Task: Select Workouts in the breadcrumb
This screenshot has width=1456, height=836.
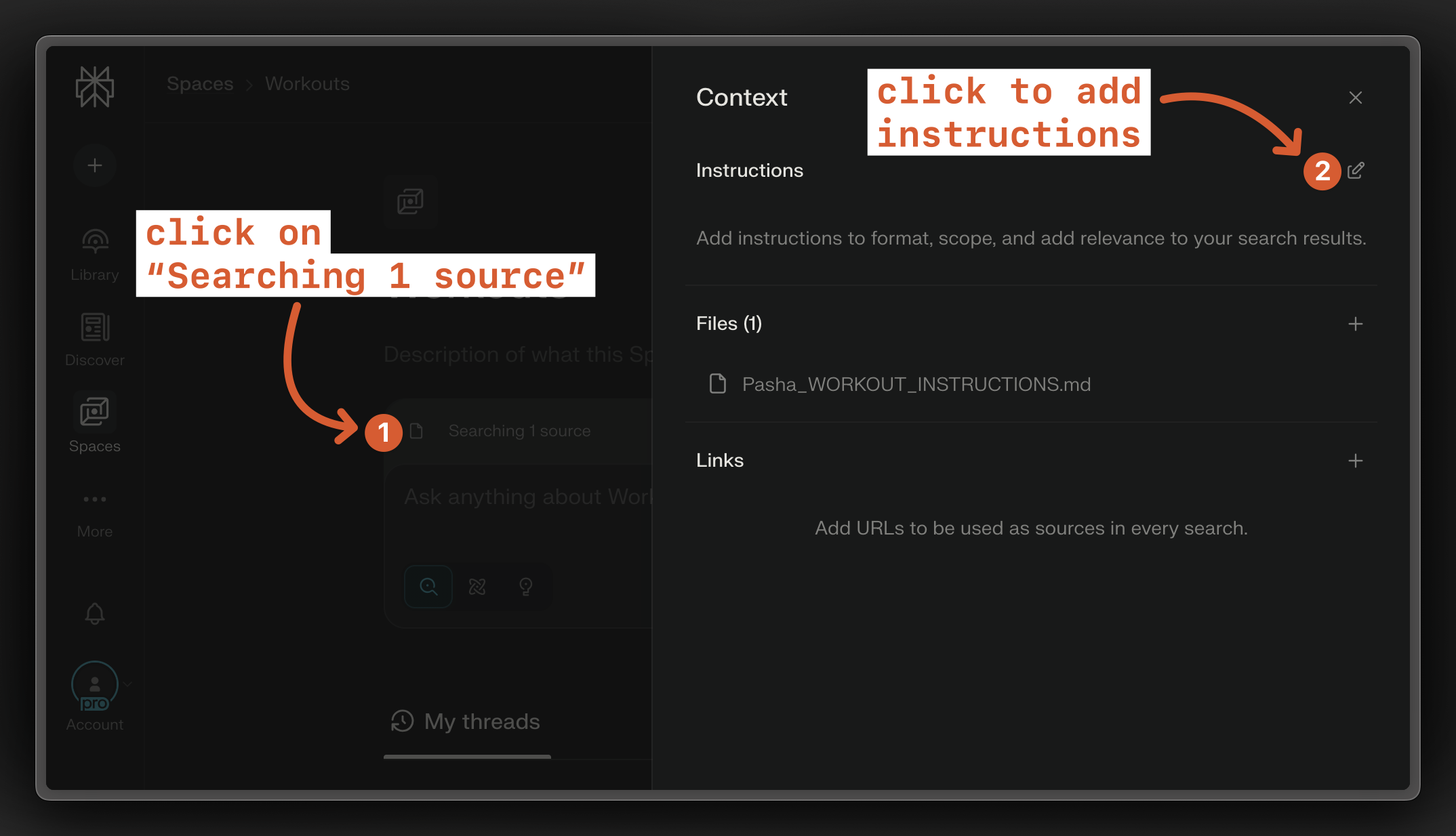Action: (306, 83)
